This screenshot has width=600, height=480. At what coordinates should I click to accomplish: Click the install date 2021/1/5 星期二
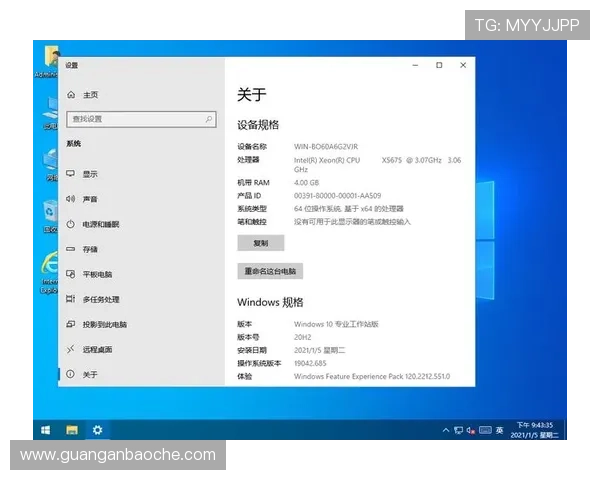click(x=320, y=350)
